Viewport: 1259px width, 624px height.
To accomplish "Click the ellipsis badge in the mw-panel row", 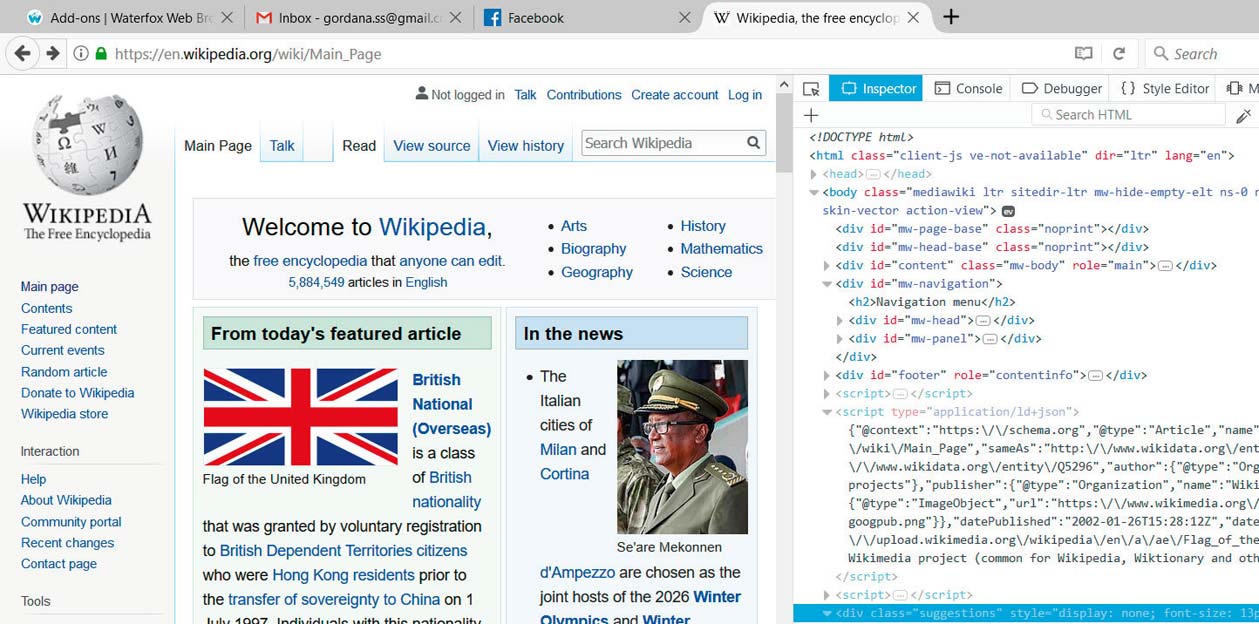I will coord(990,339).
